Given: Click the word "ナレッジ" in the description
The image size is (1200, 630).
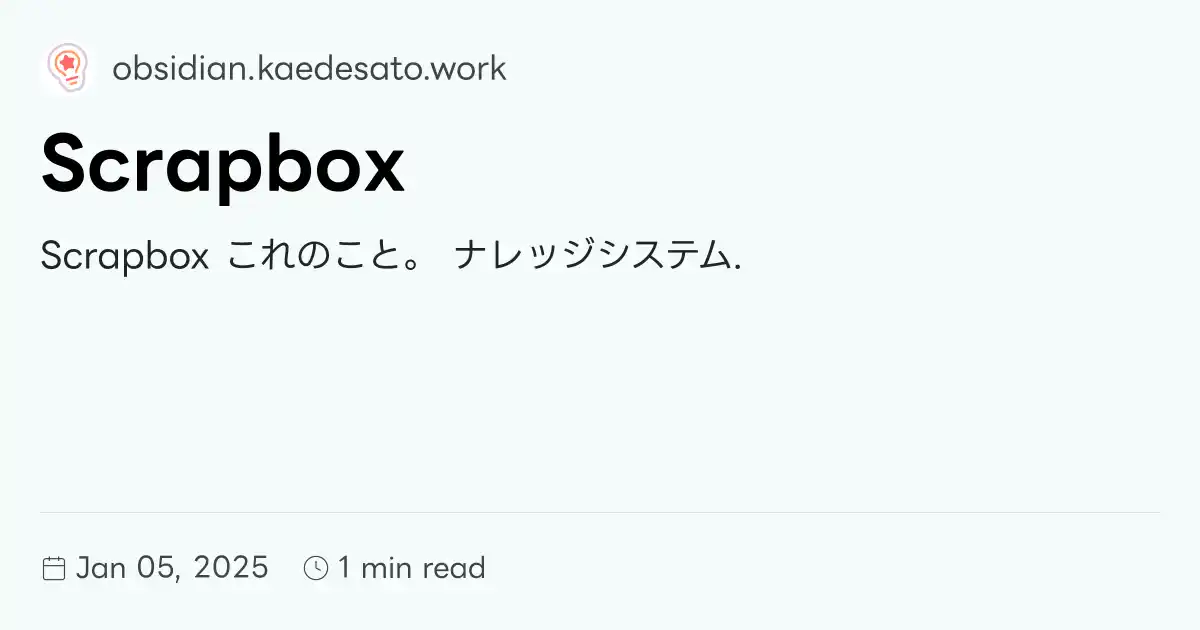Looking at the screenshot, I should click(x=518, y=257).
